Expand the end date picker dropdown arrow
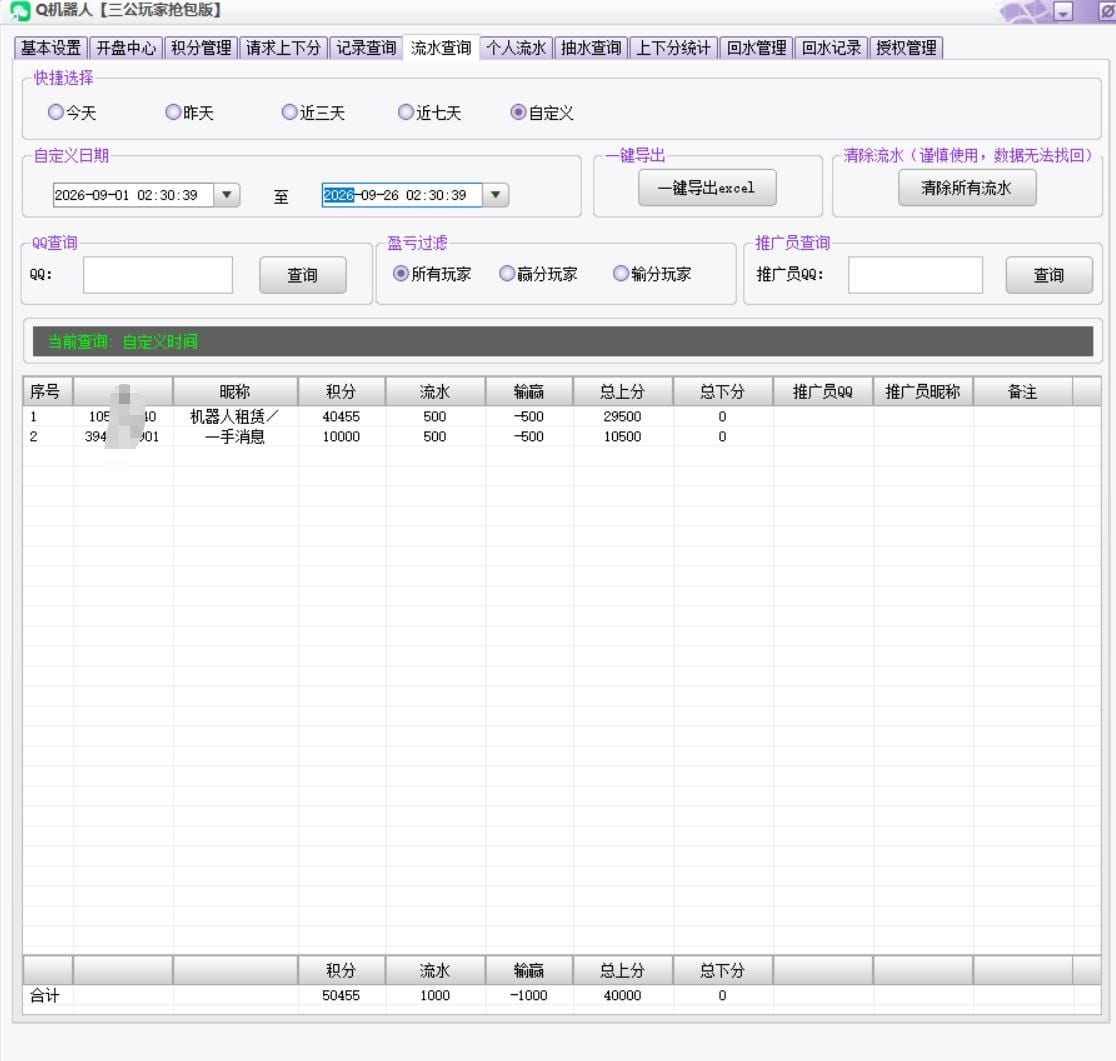Screen dimensions: 1116x1061 point(495,195)
